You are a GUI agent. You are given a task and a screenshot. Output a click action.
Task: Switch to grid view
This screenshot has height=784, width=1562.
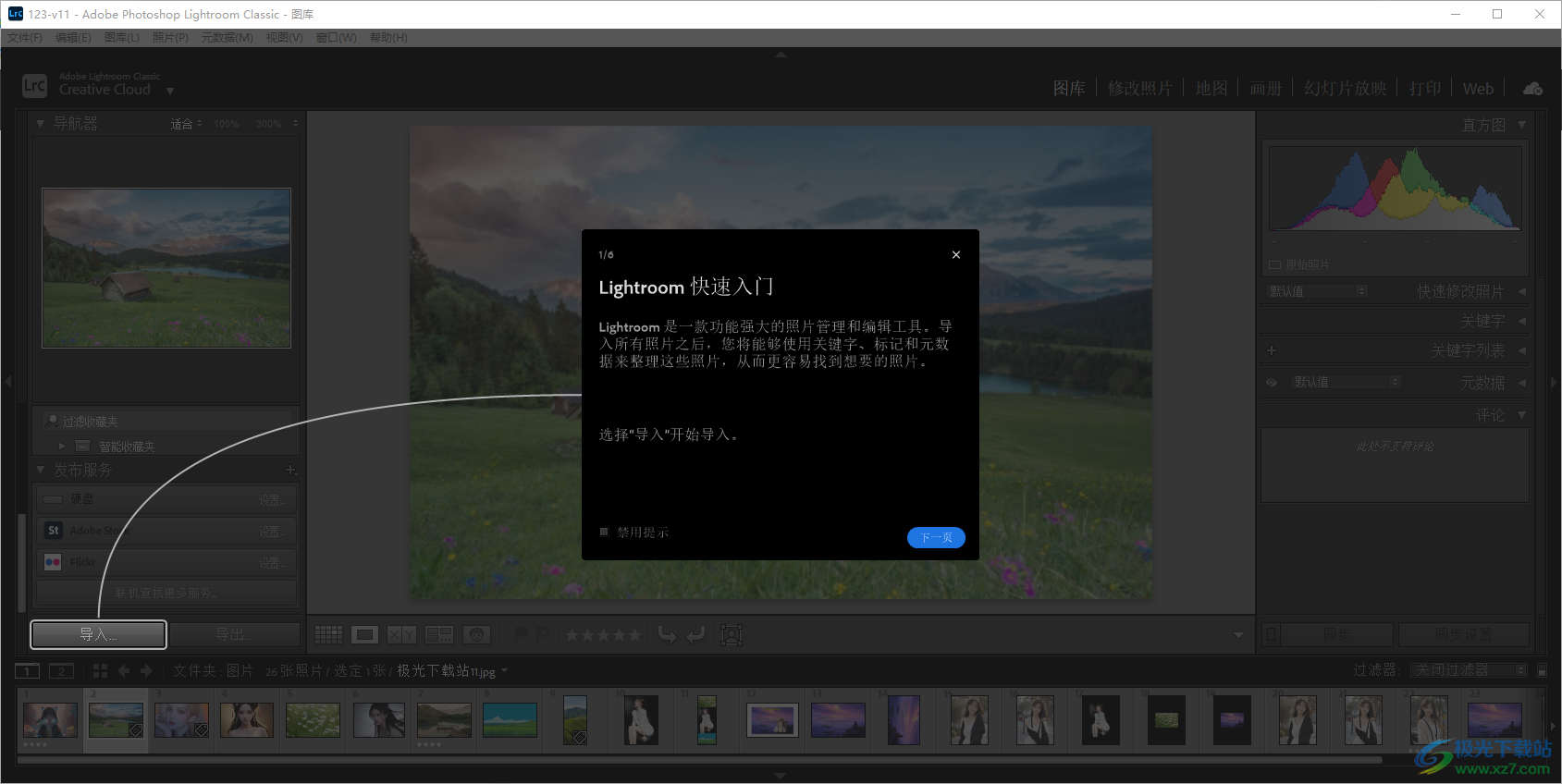pyautogui.click(x=328, y=634)
